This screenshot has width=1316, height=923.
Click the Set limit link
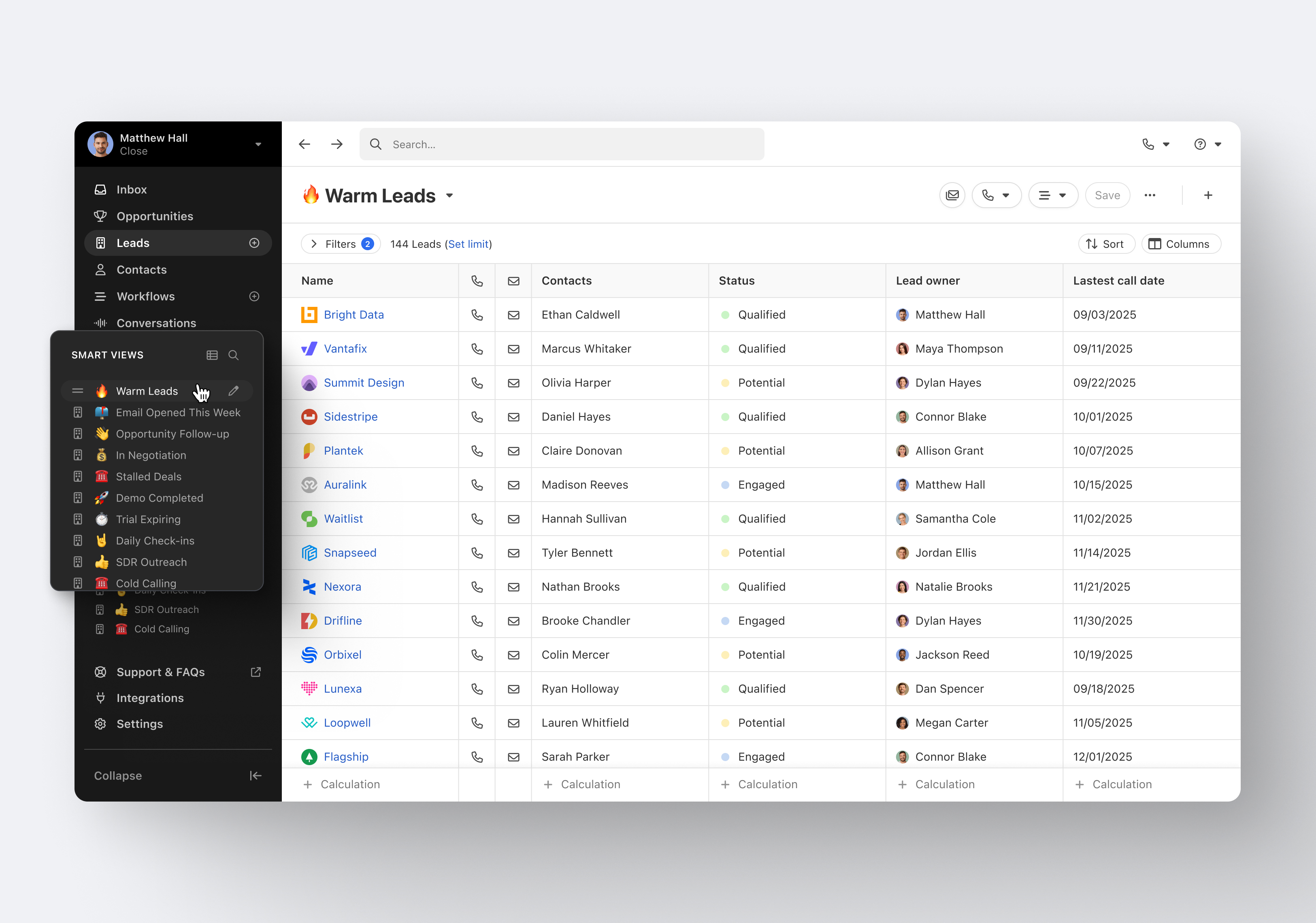click(468, 244)
